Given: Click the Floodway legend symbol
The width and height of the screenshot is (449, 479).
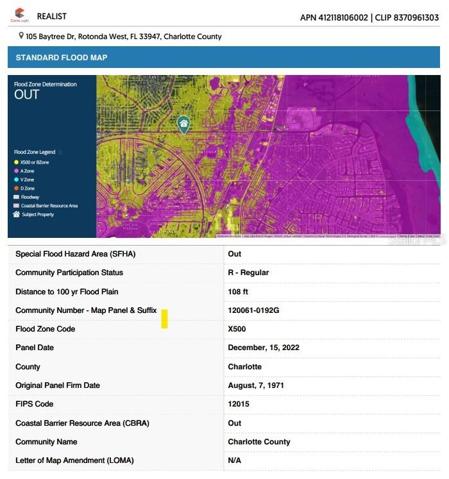Looking at the screenshot, I should coord(16,197).
